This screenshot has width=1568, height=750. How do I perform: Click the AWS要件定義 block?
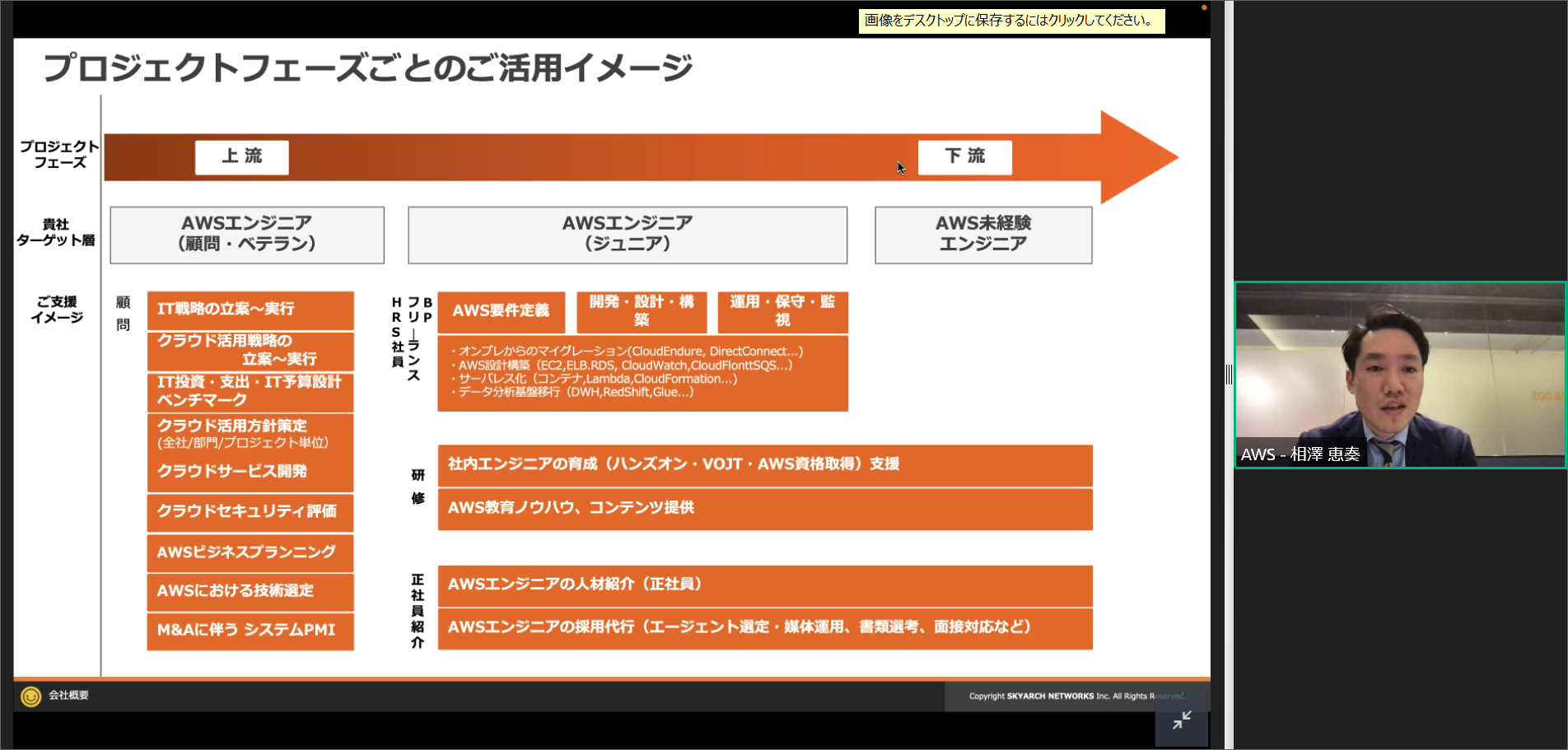502,311
